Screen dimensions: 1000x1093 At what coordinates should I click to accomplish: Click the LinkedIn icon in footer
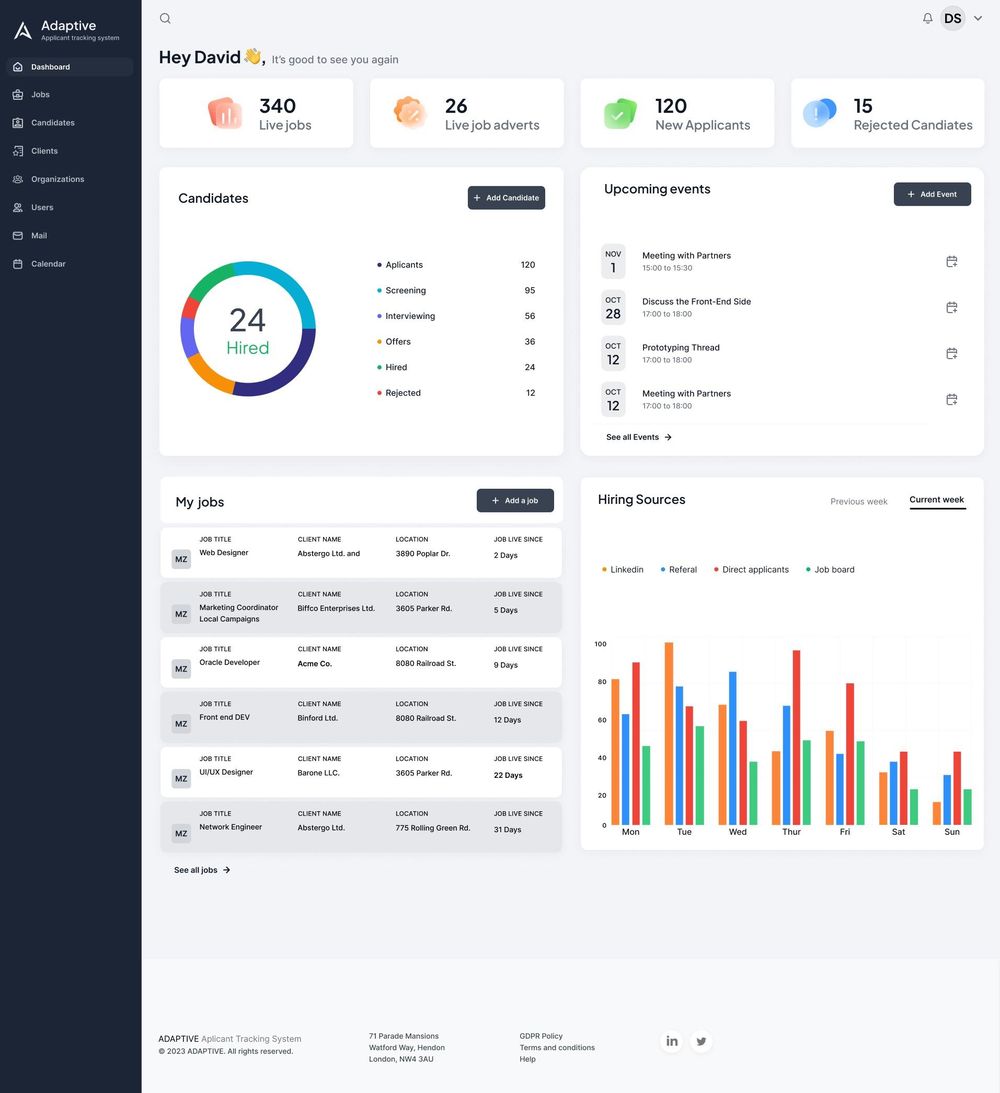point(672,1041)
